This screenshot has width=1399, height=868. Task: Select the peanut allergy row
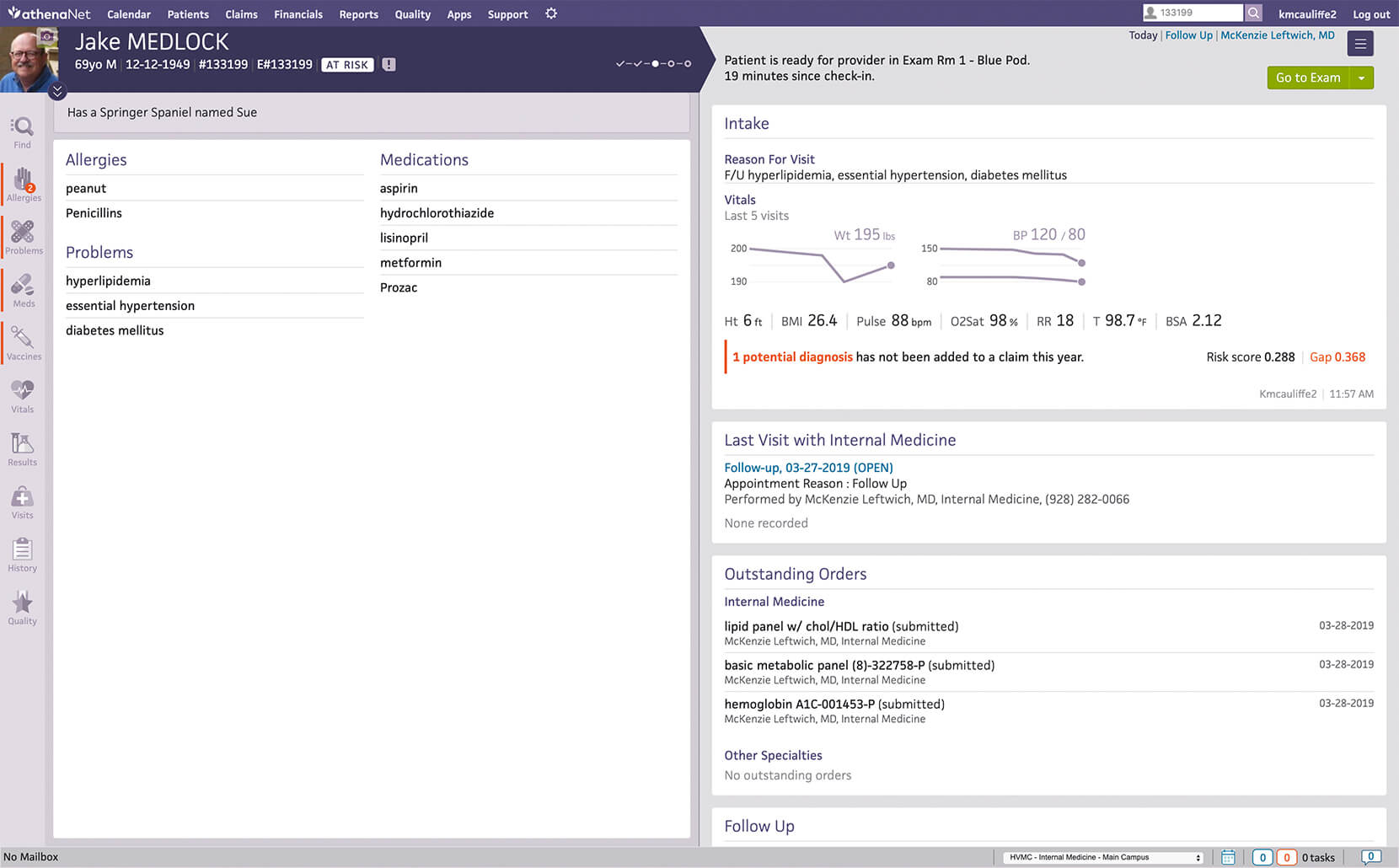(214, 189)
